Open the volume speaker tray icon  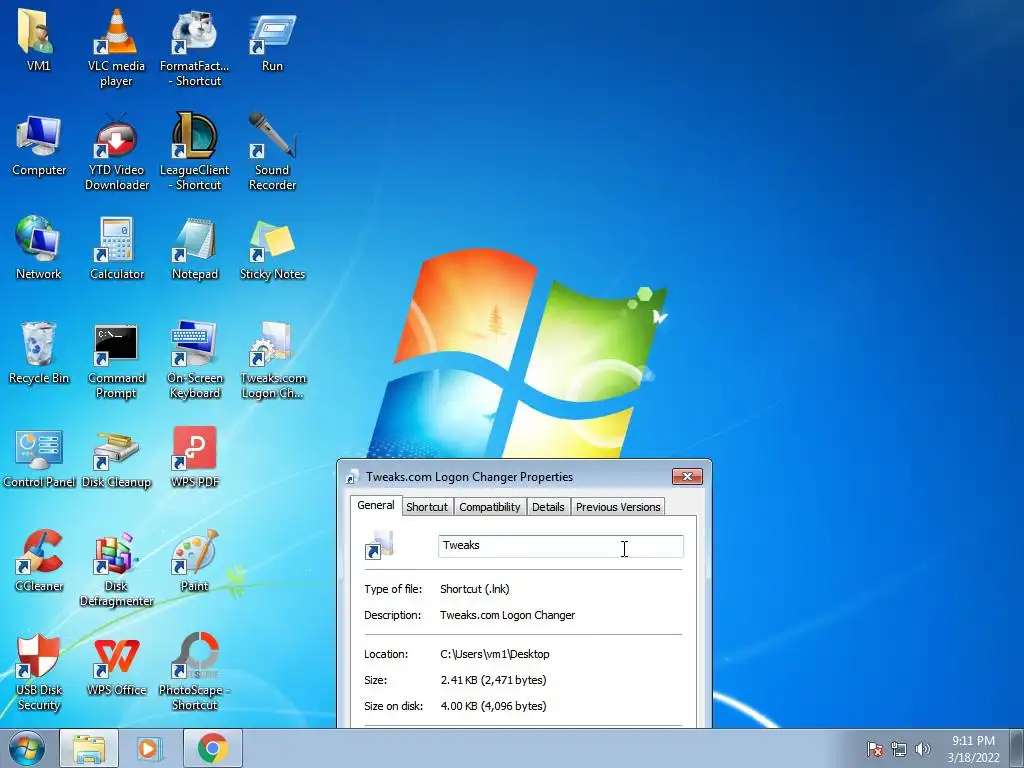tap(923, 749)
